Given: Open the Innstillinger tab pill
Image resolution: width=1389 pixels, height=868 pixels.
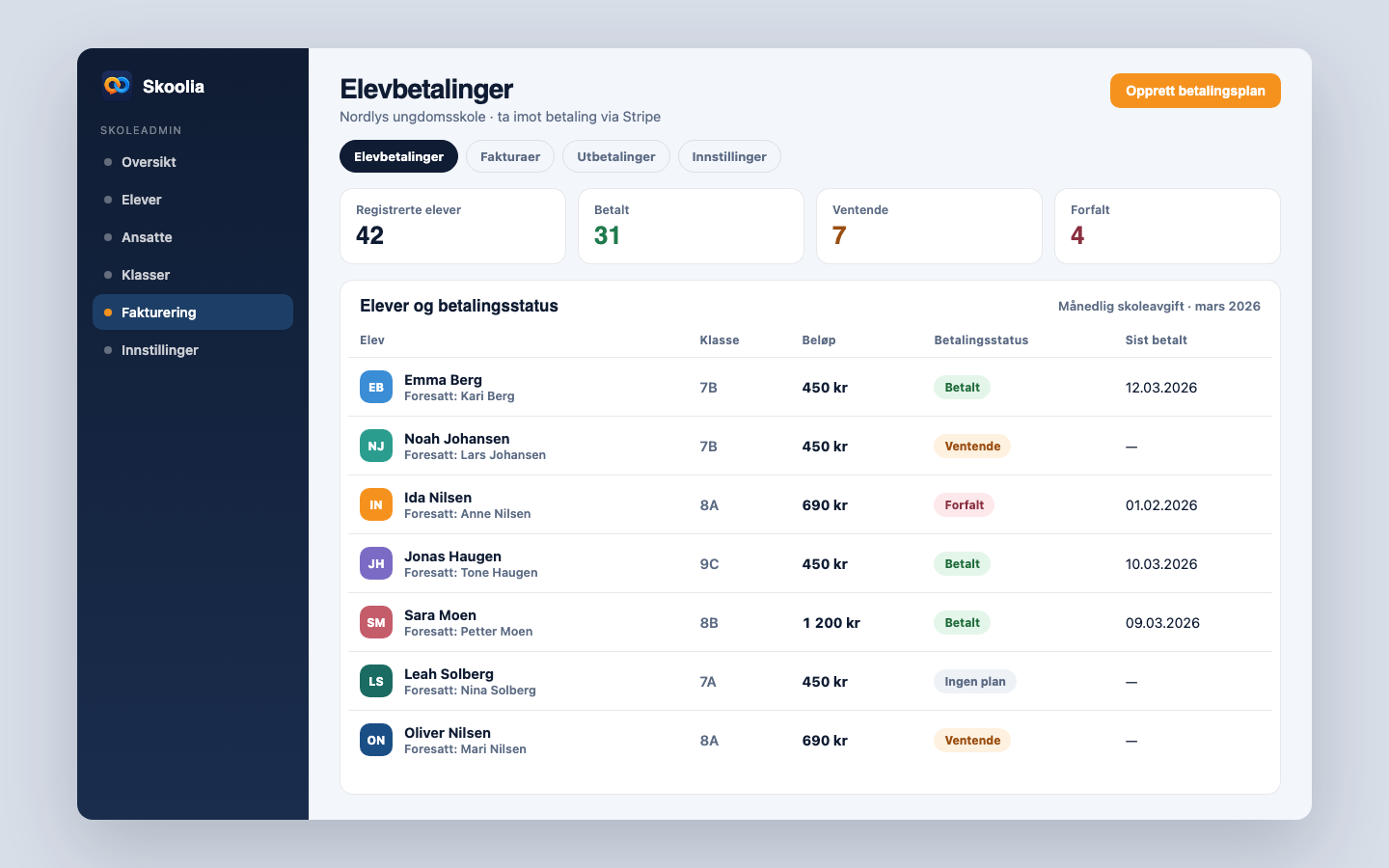Looking at the screenshot, I should pos(729,156).
